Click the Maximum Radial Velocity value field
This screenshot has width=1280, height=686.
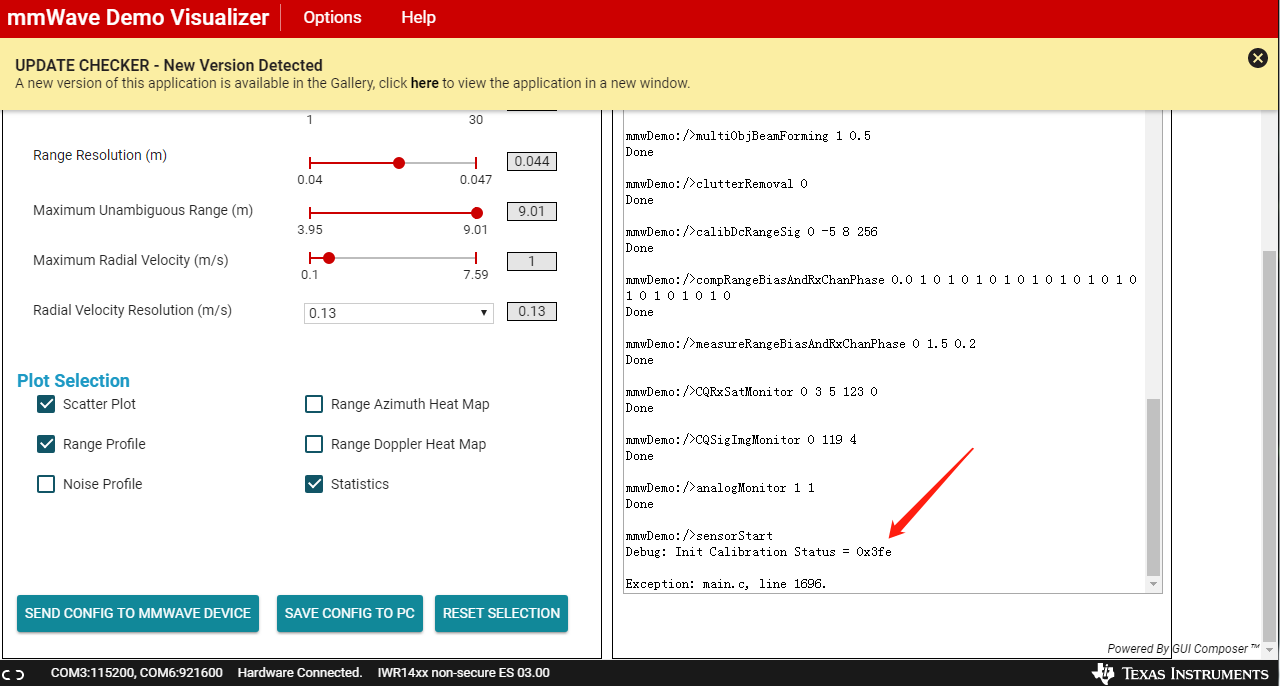(x=532, y=261)
